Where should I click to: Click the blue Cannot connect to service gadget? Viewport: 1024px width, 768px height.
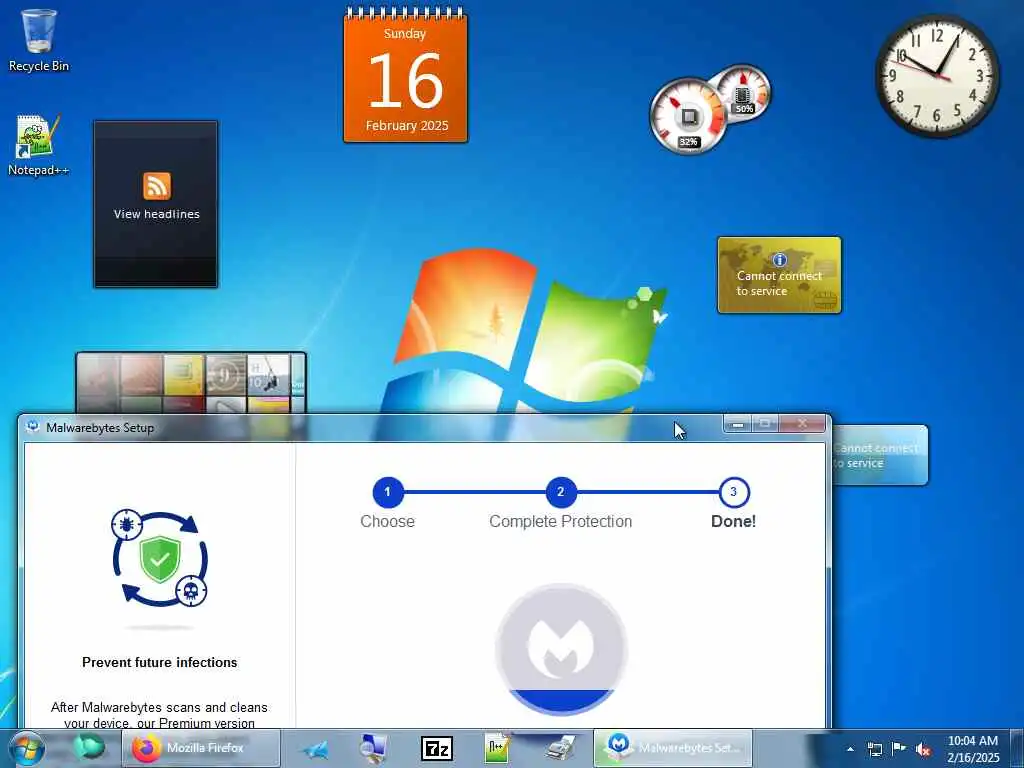coord(880,455)
